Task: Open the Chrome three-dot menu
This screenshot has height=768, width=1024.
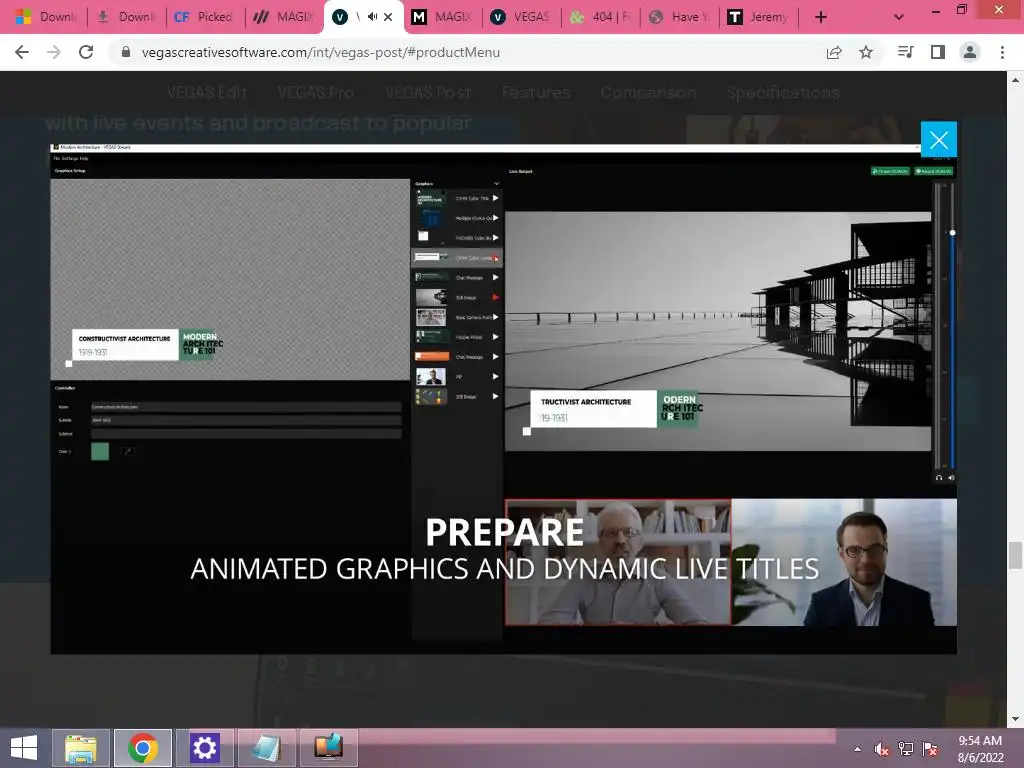Action: click(x=1002, y=52)
